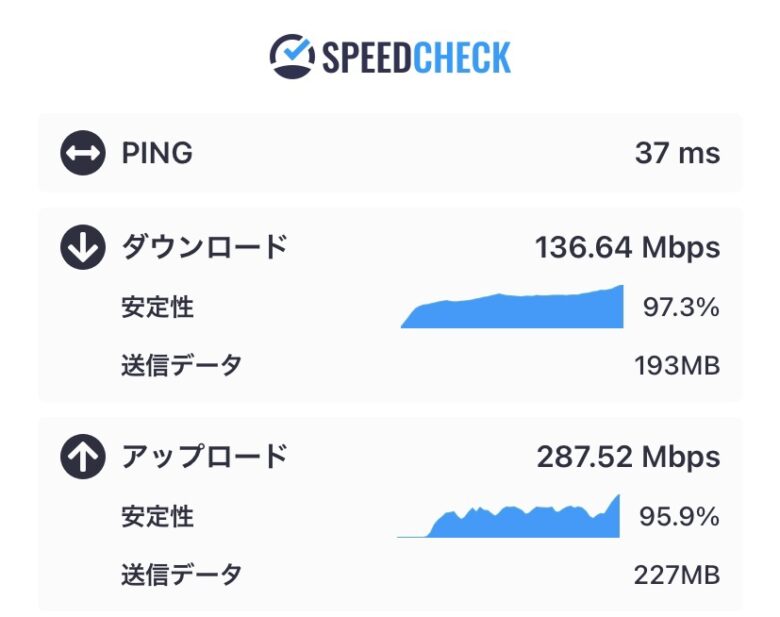Select the download 送信データ label
This screenshot has height=617, width=780.
point(182,365)
